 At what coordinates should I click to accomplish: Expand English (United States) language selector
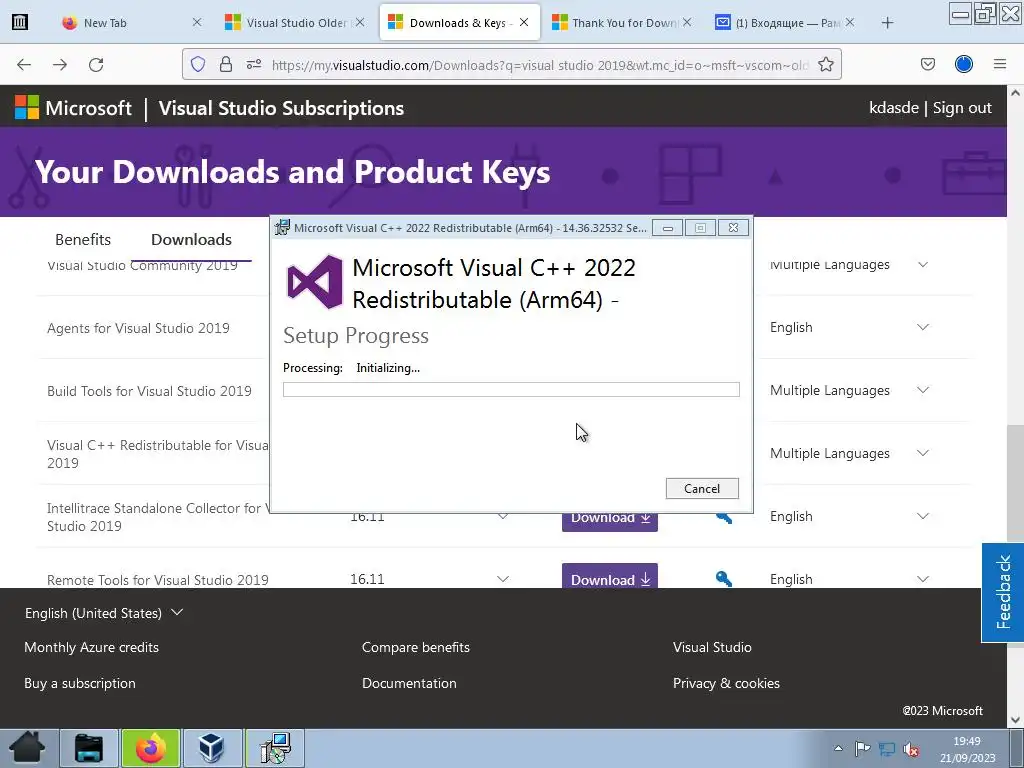(104, 613)
